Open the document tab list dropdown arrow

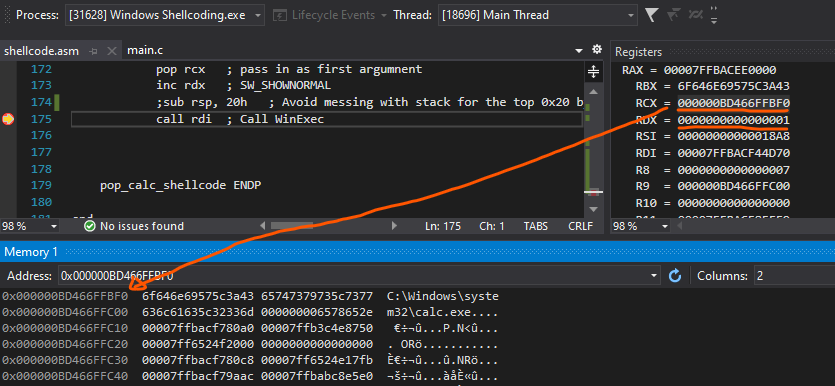579,51
